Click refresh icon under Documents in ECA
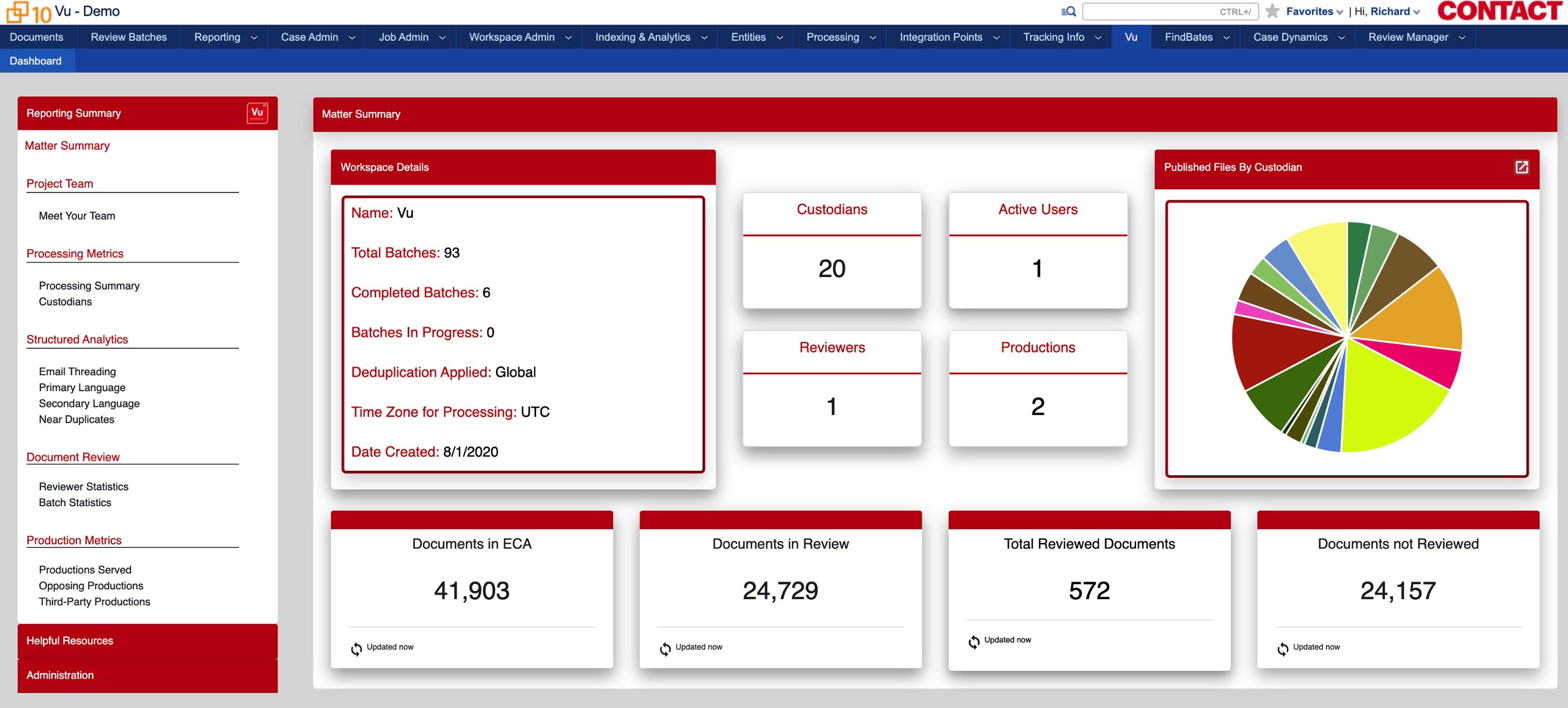The height and width of the screenshot is (708, 1568). pyautogui.click(x=356, y=649)
